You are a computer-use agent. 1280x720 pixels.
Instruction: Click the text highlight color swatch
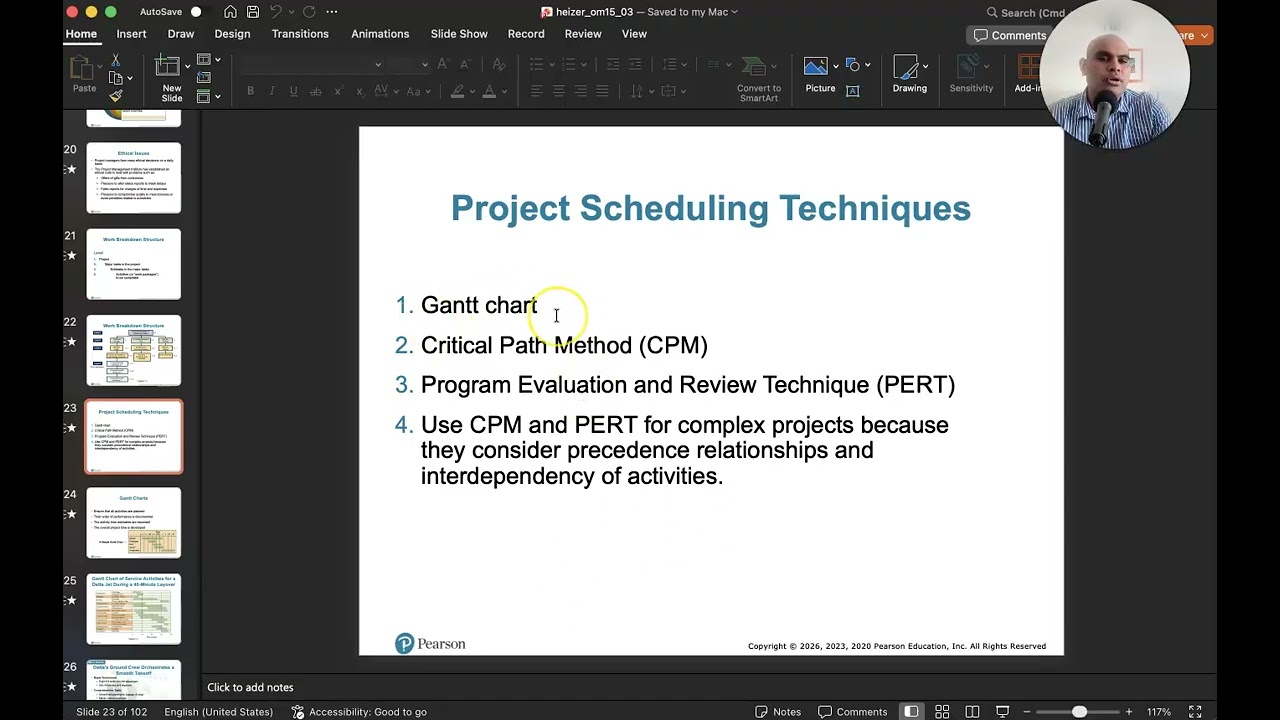[x=458, y=91]
